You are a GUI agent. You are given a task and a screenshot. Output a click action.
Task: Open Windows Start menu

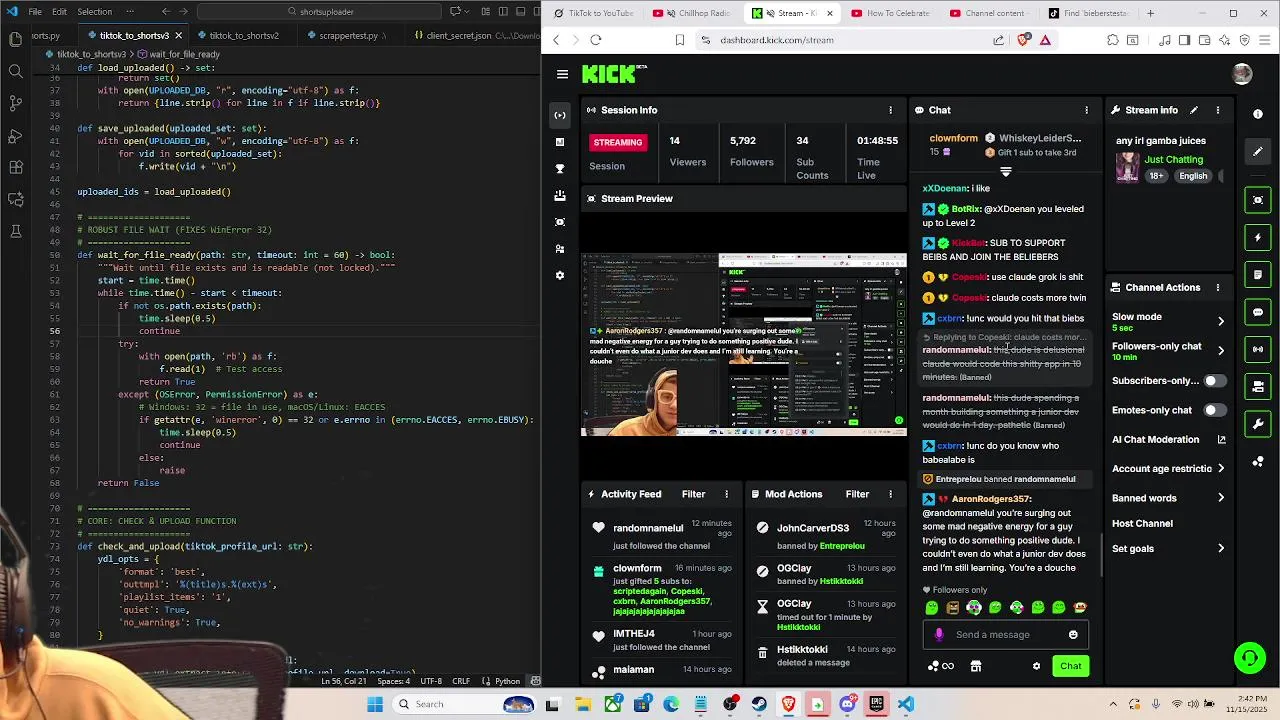pos(375,704)
